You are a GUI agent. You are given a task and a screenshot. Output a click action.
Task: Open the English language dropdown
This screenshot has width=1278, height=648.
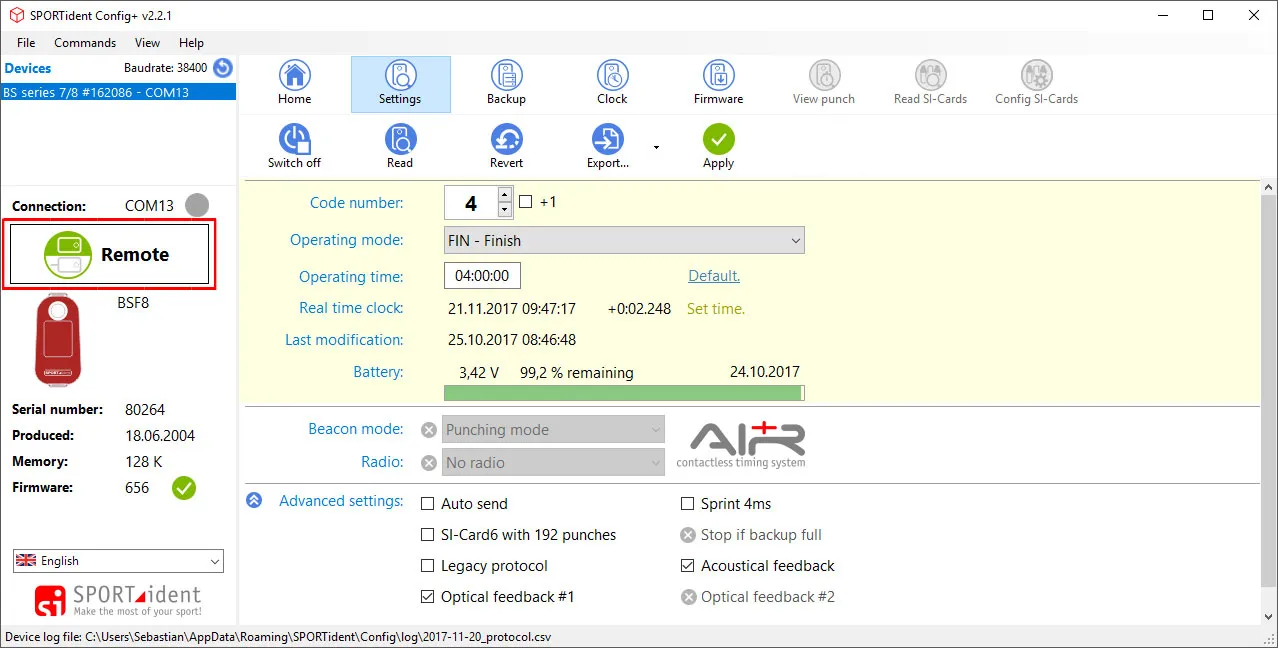(x=118, y=561)
